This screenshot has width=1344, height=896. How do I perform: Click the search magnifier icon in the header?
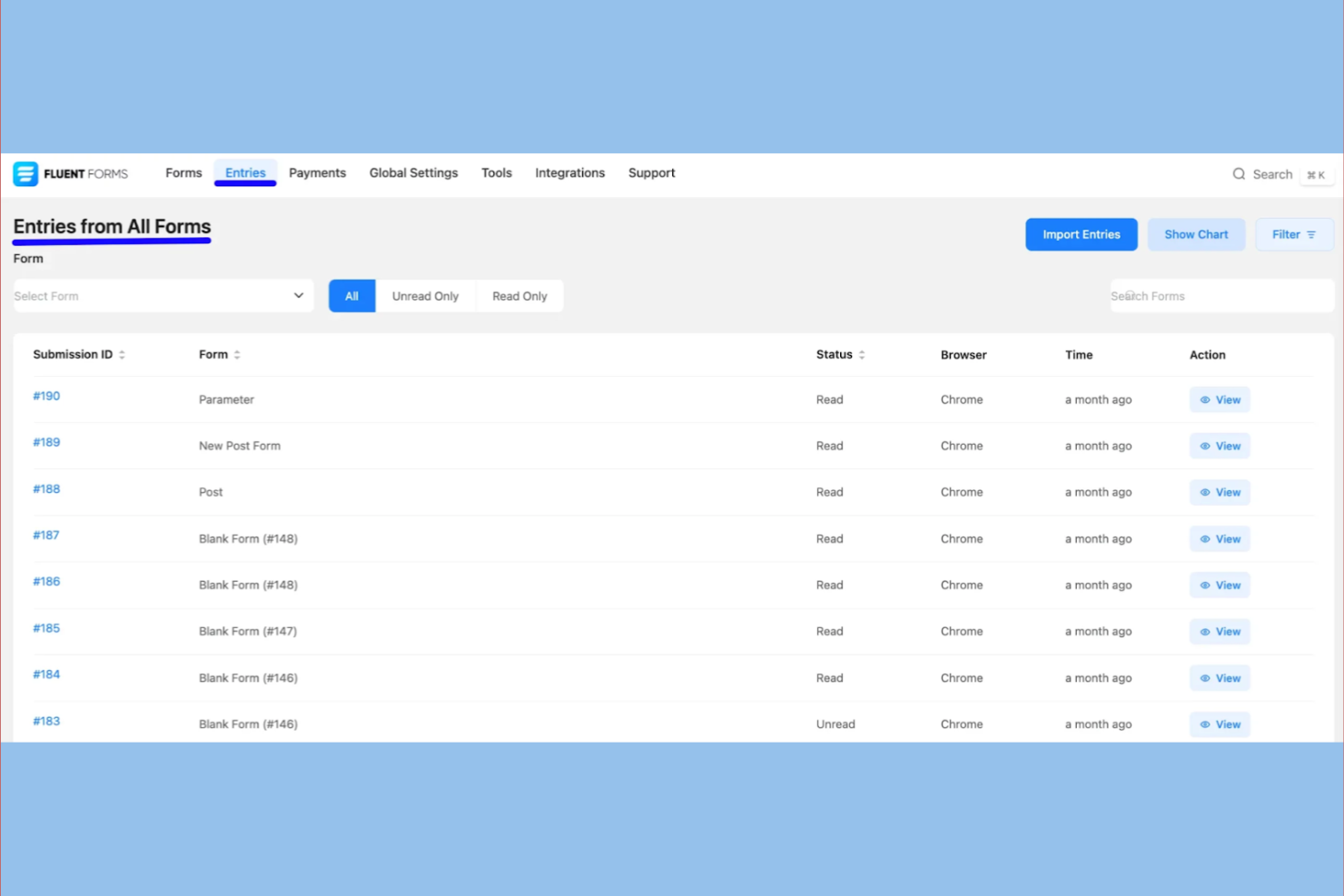1239,173
